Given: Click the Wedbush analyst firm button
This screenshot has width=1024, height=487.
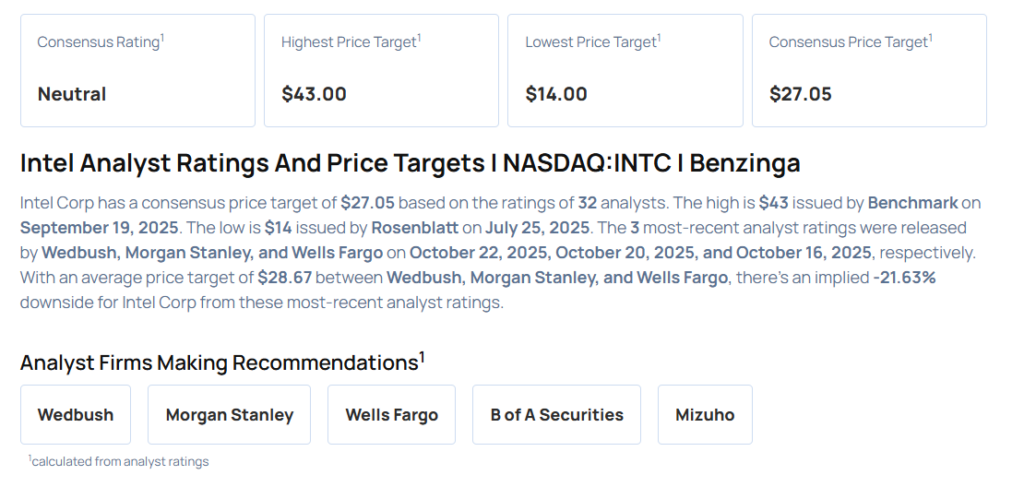Looking at the screenshot, I should point(76,414).
